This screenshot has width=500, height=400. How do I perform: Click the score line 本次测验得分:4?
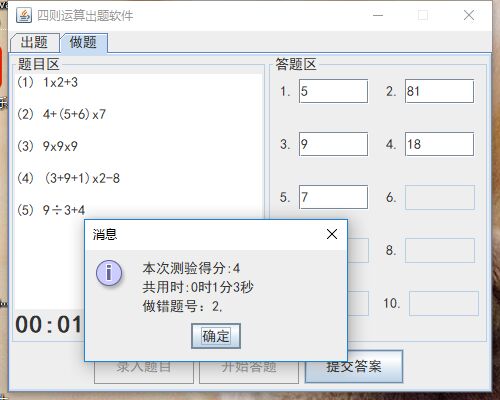[191, 268]
